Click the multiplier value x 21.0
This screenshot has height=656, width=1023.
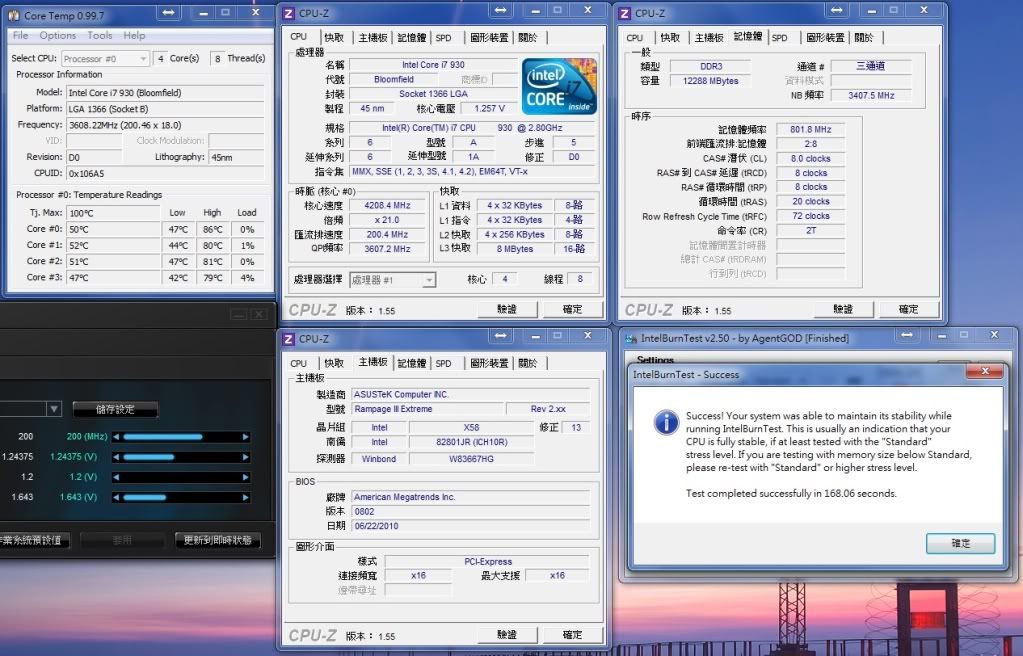pyautogui.click(x=387, y=220)
